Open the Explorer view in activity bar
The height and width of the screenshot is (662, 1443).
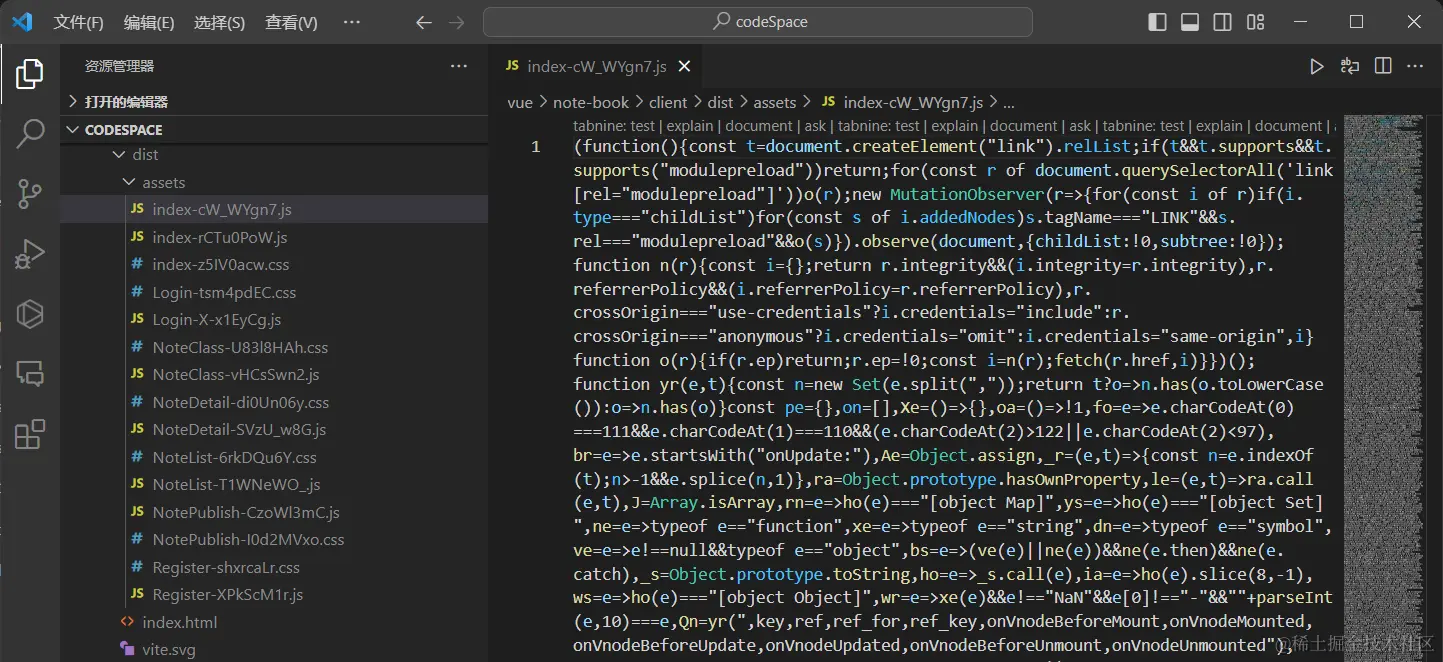[x=30, y=73]
